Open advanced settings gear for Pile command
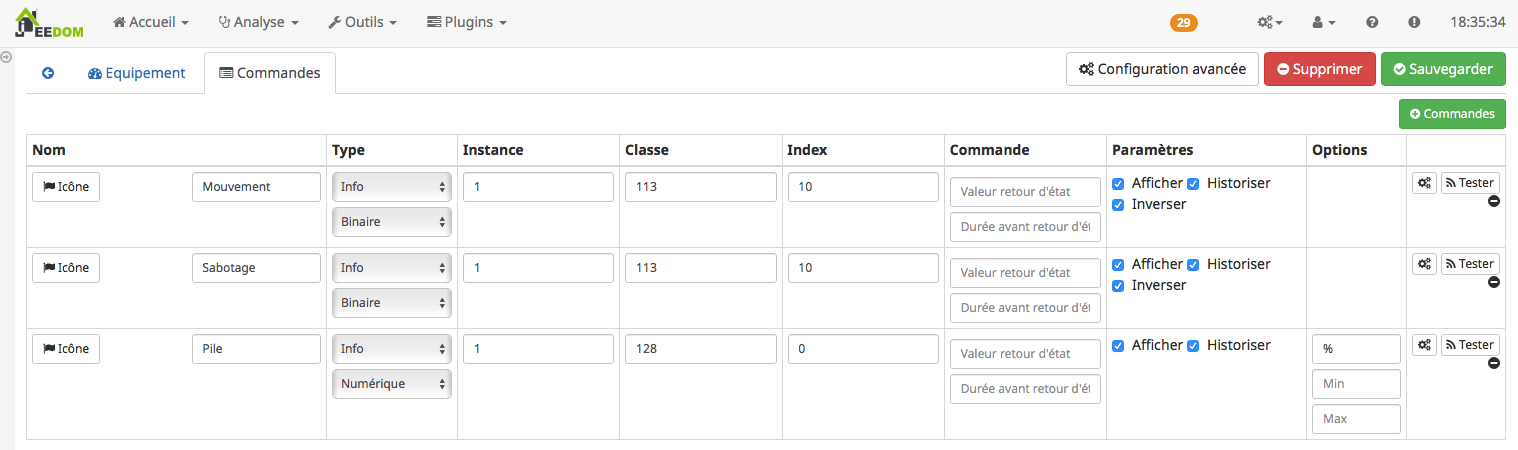Screen dimensions: 1518x450 click(x=1424, y=345)
